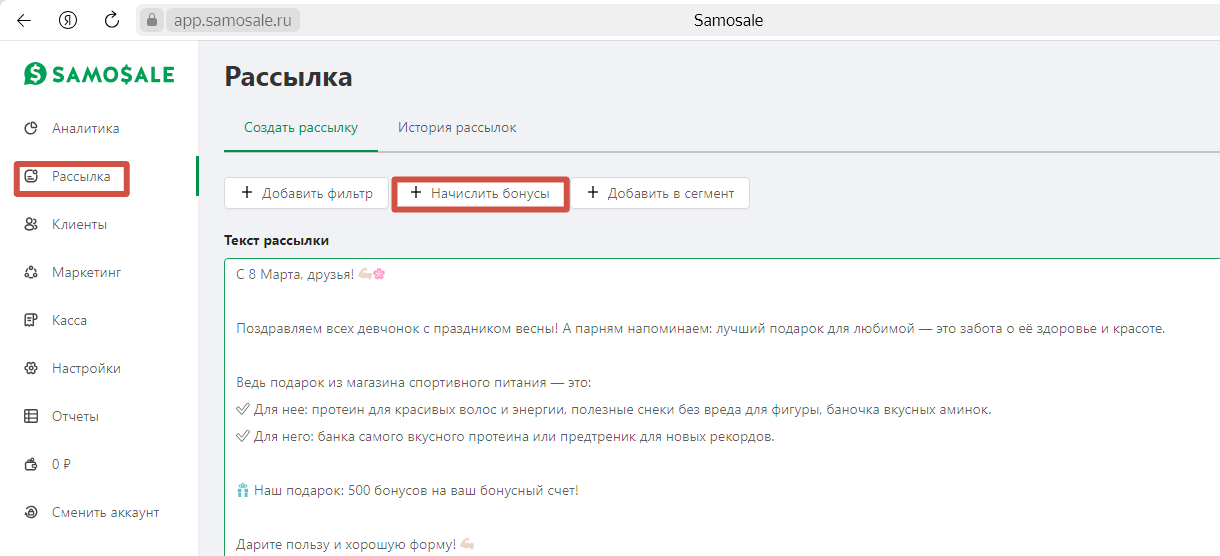This screenshot has height=556, width=1220.
Task: Click the Рассылка sidebar icon
Action: coord(31,176)
